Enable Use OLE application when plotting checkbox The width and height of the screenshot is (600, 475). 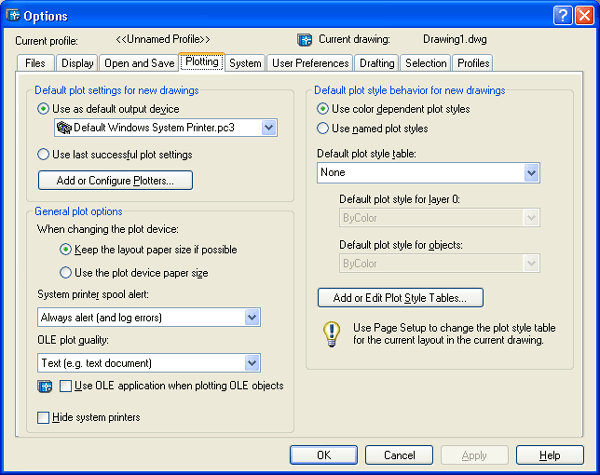tap(66, 386)
